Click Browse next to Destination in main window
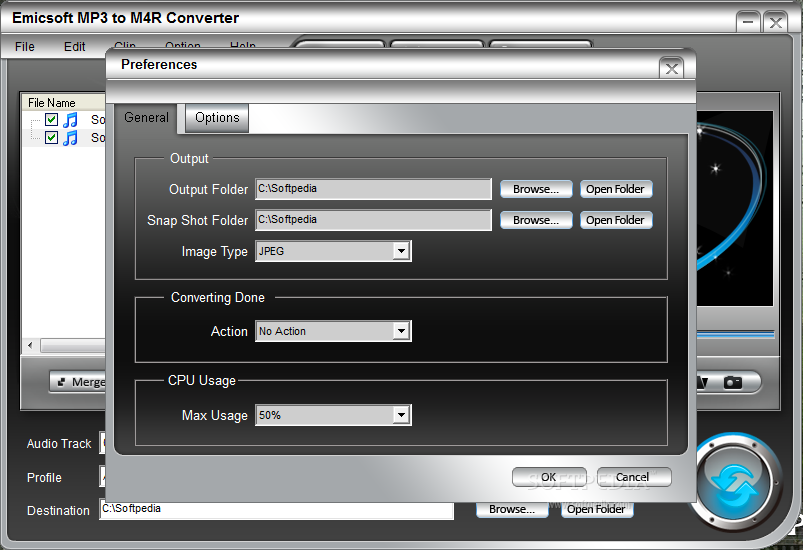Image resolution: width=803 pixels, height=550 pixels. [512, 510]
